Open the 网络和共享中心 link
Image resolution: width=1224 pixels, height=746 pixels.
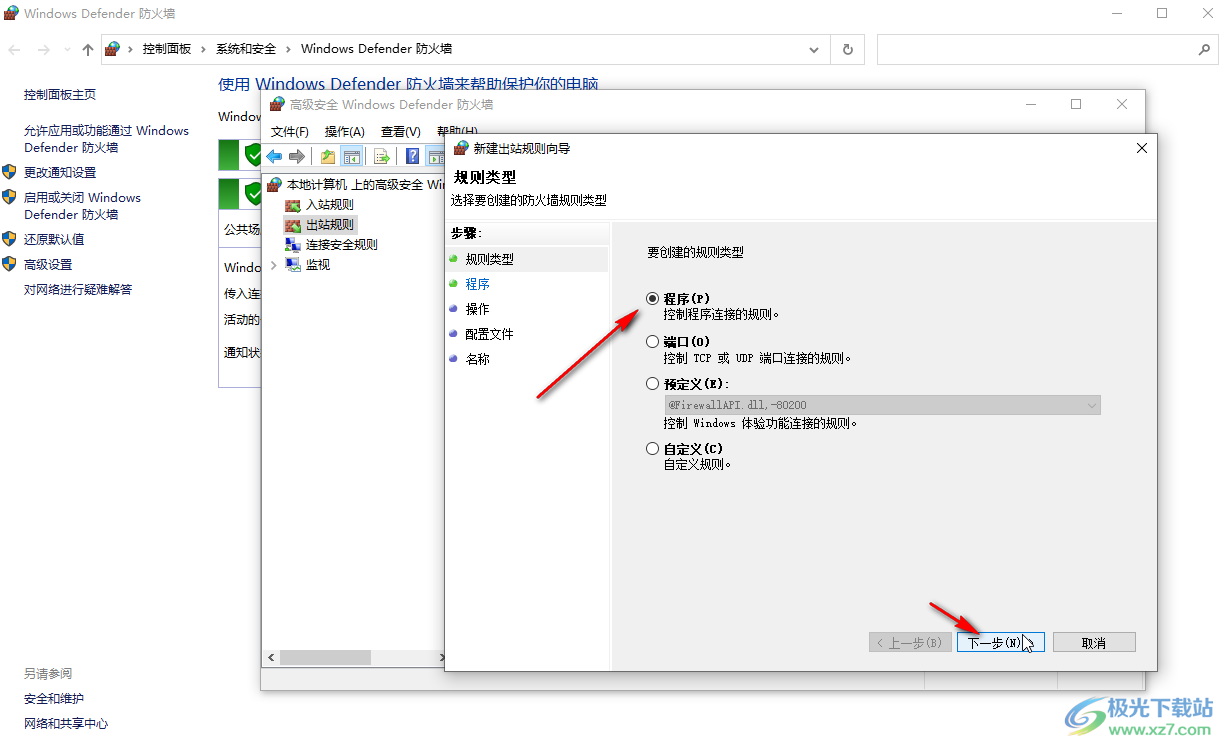(66, 724)
